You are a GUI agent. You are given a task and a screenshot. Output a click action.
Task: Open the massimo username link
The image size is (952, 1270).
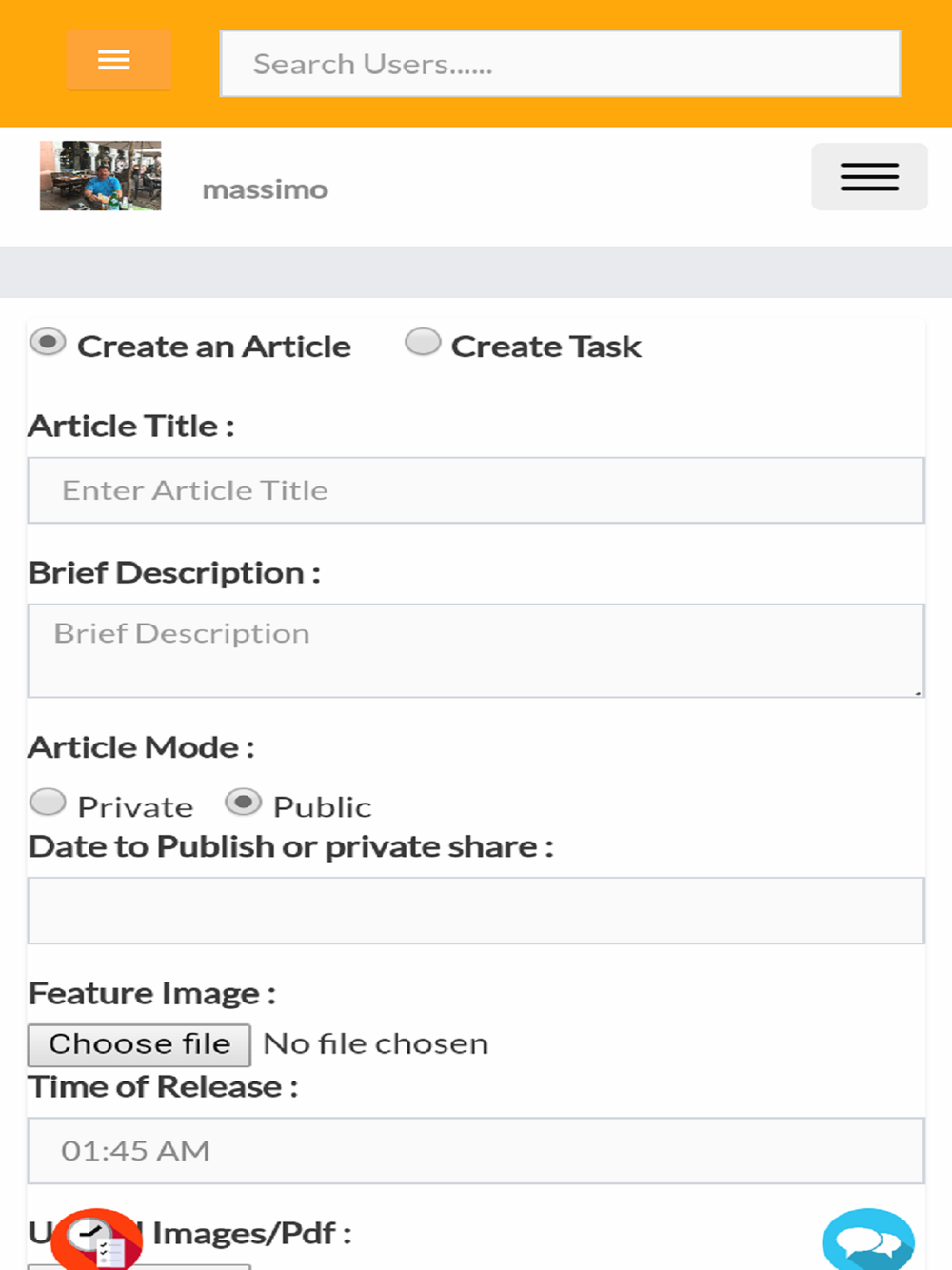point(265,189)
